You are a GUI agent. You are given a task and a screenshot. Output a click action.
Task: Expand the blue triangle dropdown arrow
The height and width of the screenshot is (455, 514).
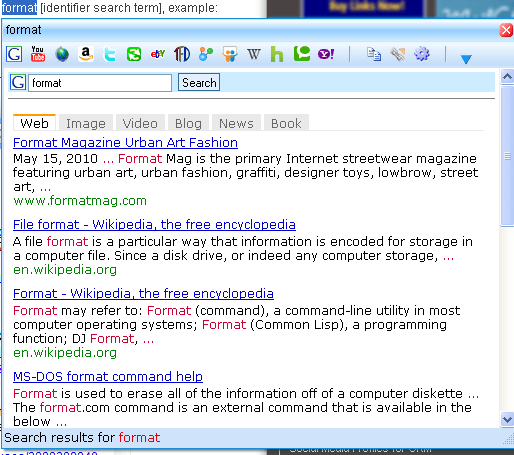[x=466, y=59]
